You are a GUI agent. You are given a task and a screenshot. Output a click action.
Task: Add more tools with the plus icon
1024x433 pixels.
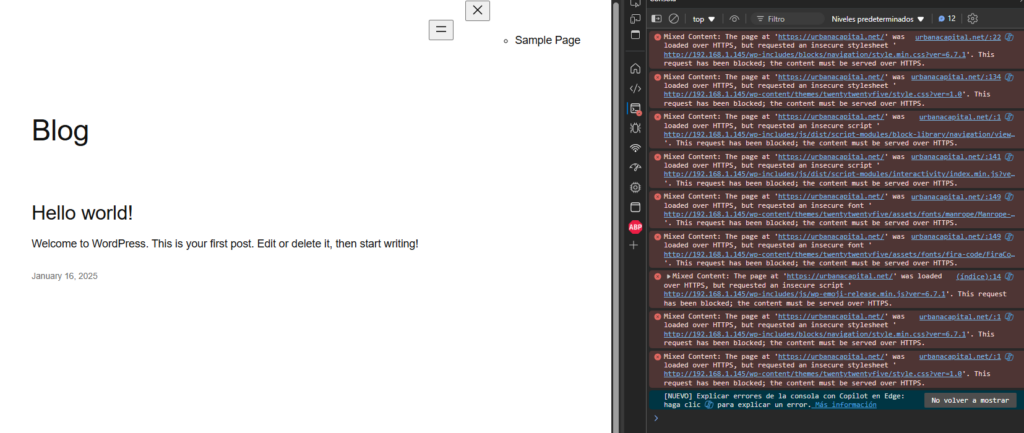(635, 245)
